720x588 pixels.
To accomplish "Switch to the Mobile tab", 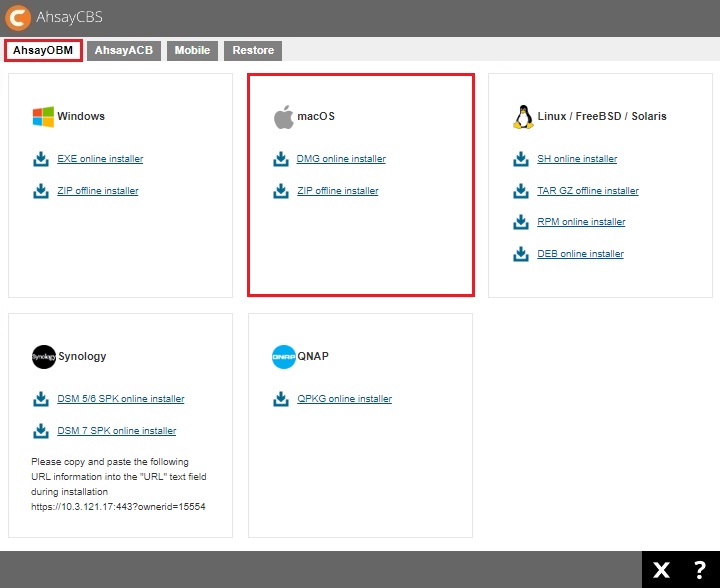I will [192, 50].
